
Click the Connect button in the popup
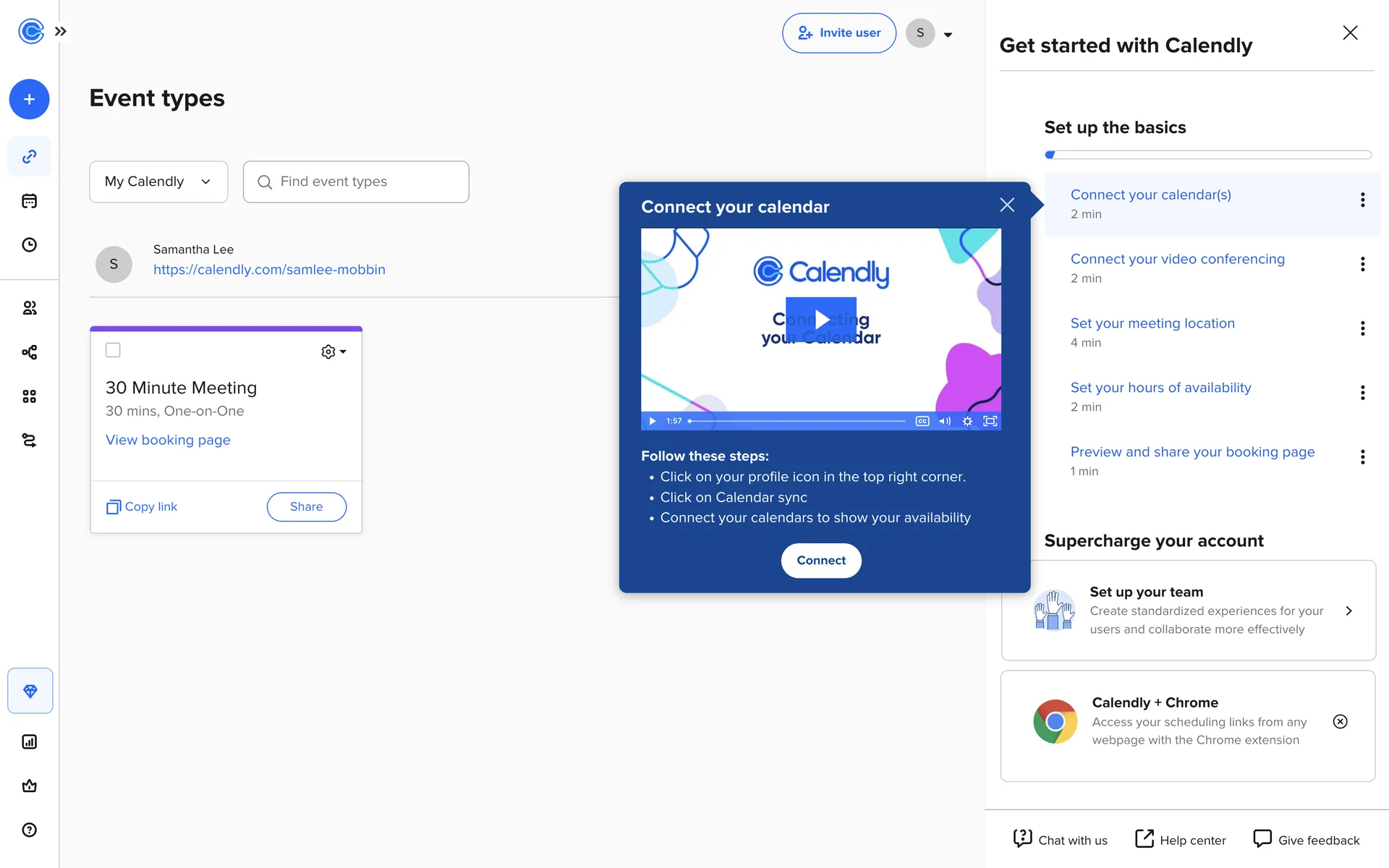click(820, 561)
